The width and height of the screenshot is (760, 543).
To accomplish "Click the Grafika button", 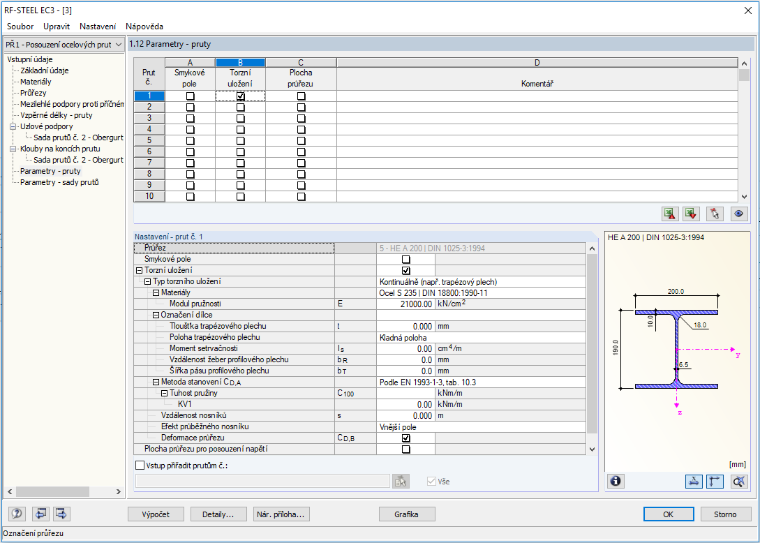I will pyautogui.click(x=407, y=514).
